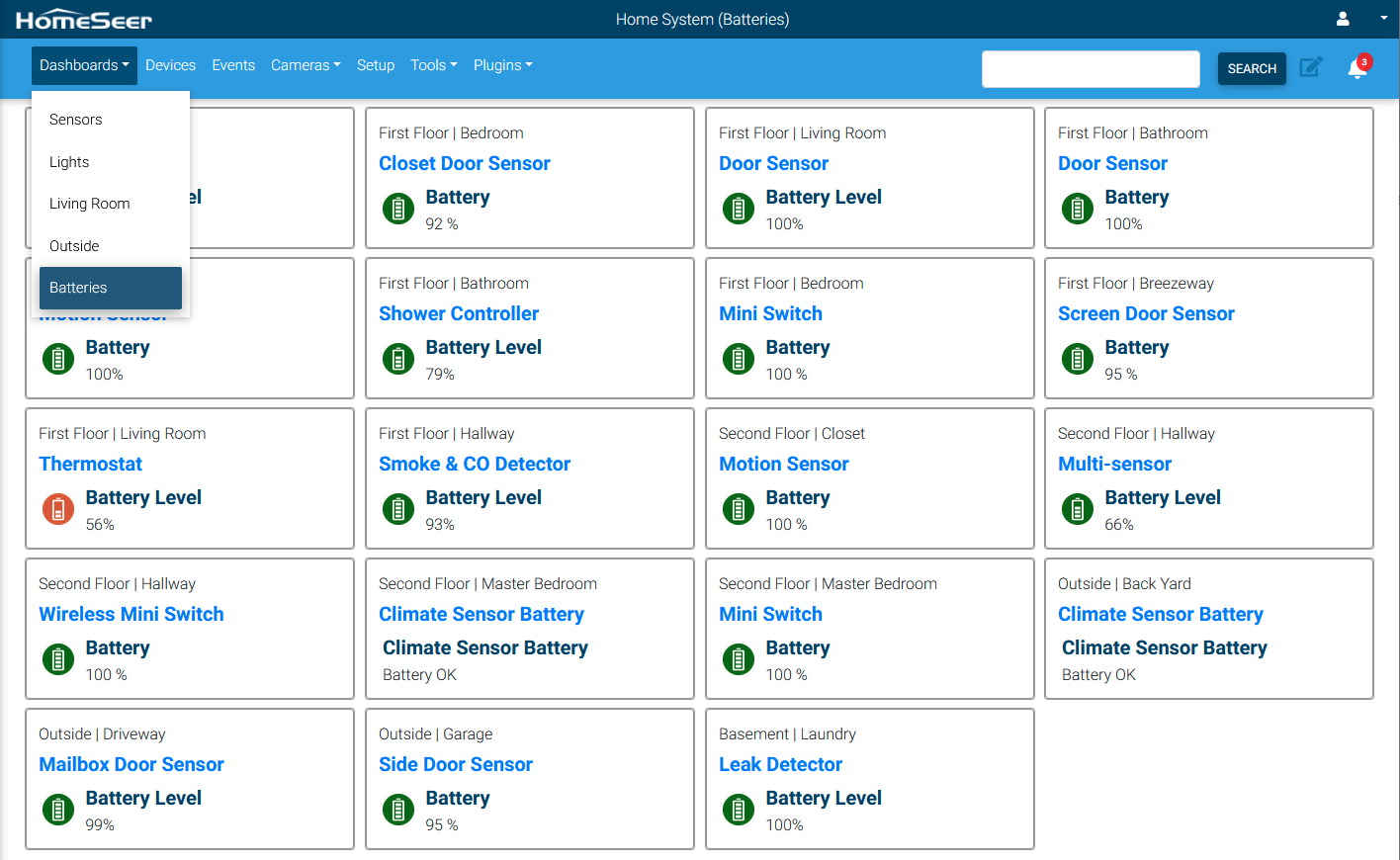
Task: Select Lights from the Dashboards menu
Action: [x=69, y=162]
